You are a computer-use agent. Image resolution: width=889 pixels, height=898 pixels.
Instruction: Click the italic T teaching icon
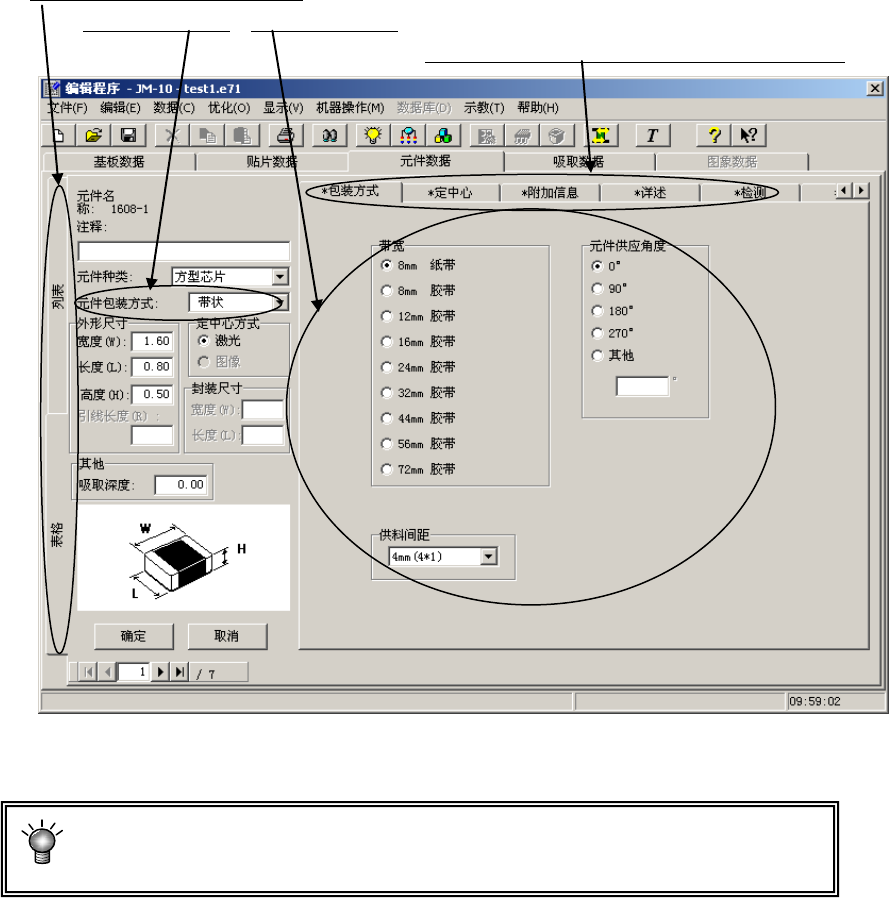coord(652,135)
